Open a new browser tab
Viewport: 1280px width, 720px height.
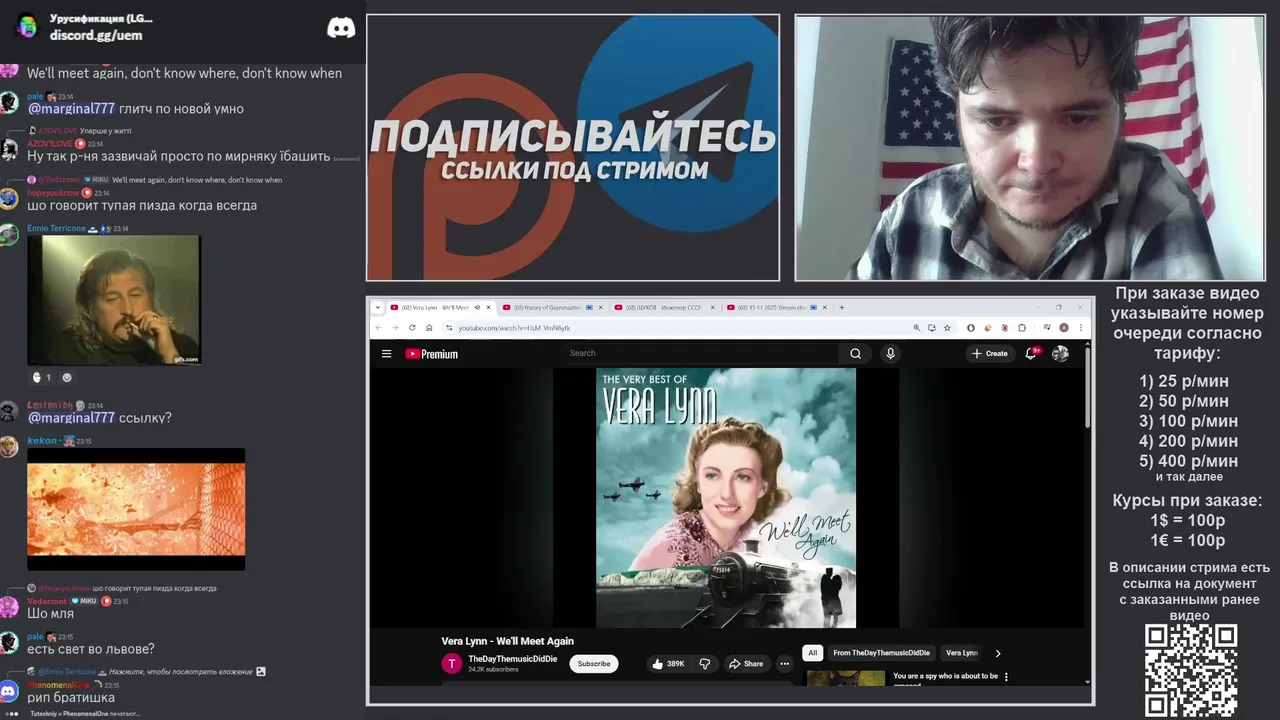tap(841, 307)
